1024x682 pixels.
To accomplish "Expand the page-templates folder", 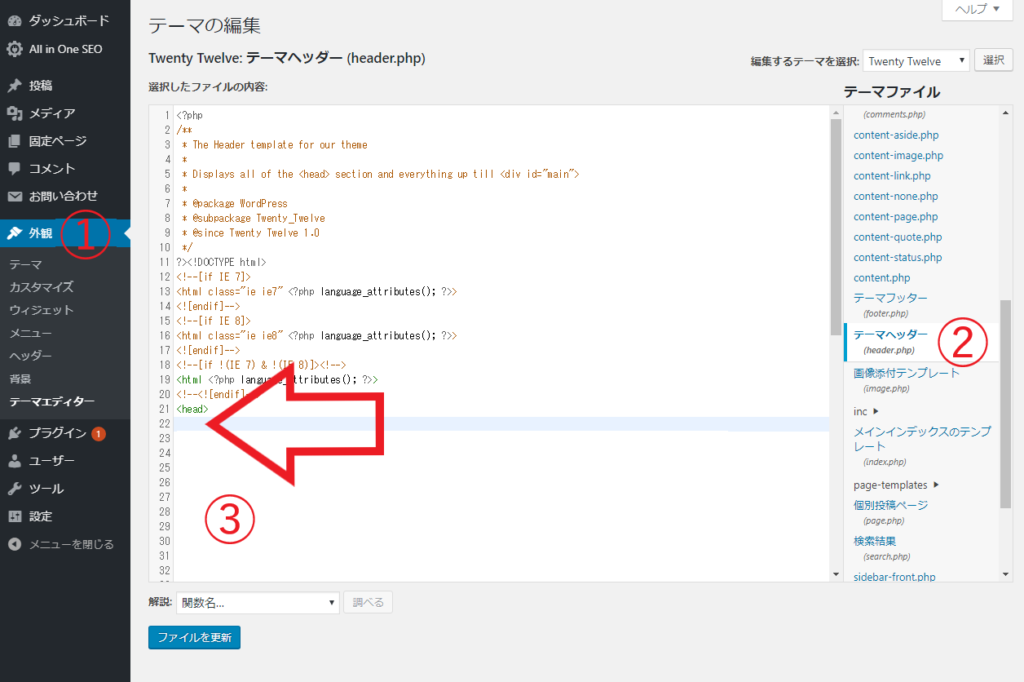I will (x=896, y=485).
